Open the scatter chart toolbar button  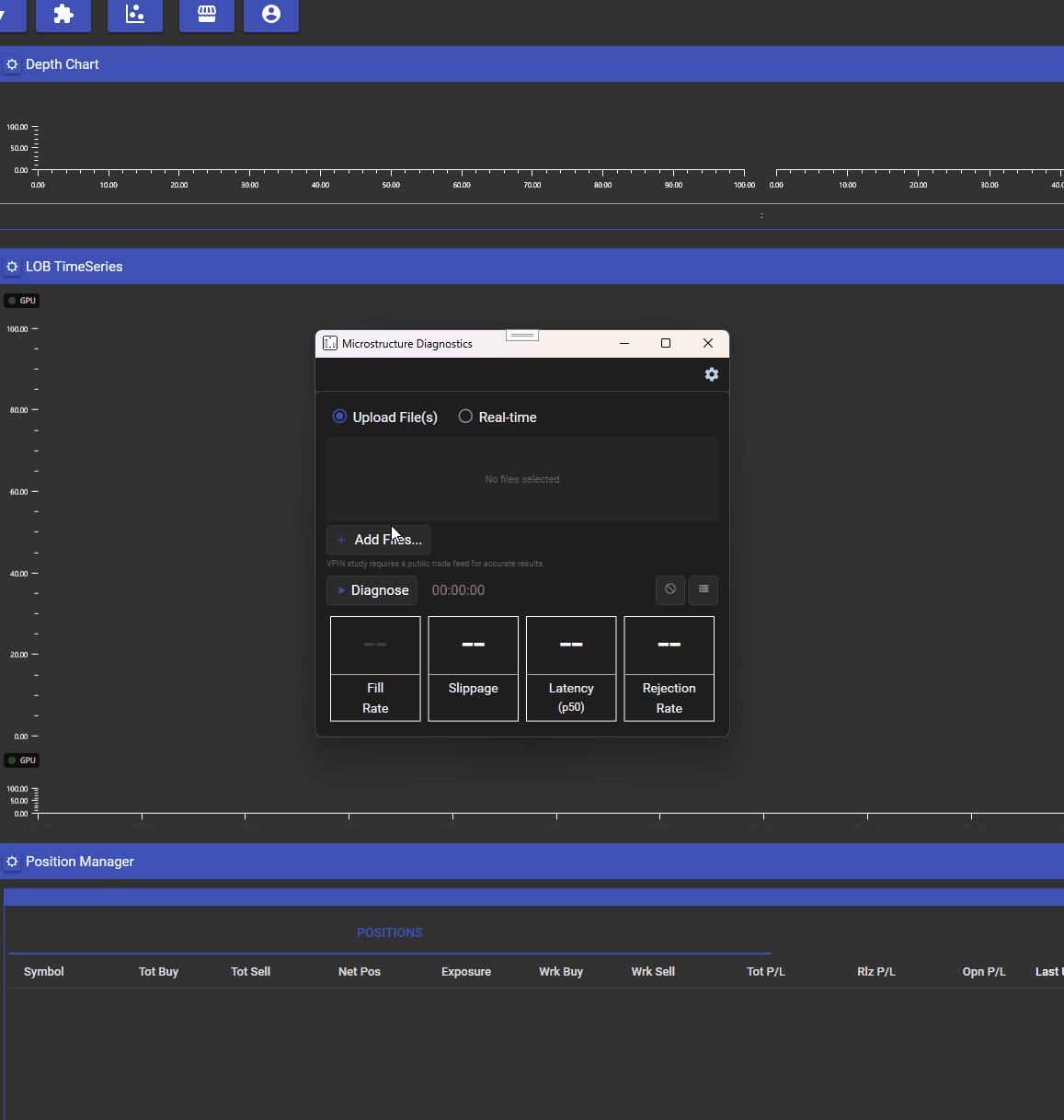pos(135,15)
